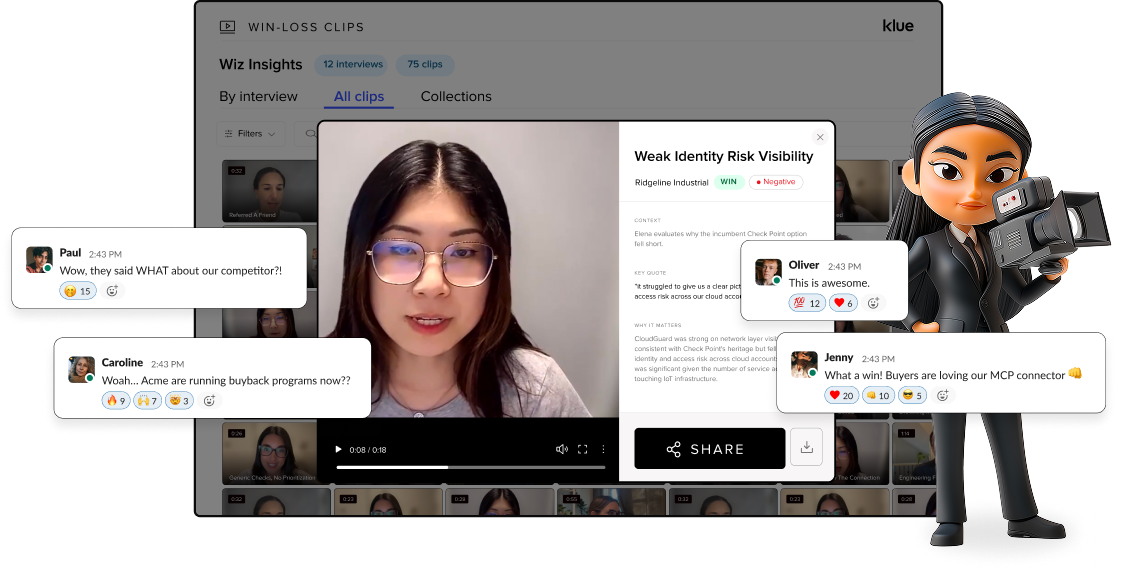Click the klue logo
Screen dimensions: 1130x575
[x=898, y=26]
